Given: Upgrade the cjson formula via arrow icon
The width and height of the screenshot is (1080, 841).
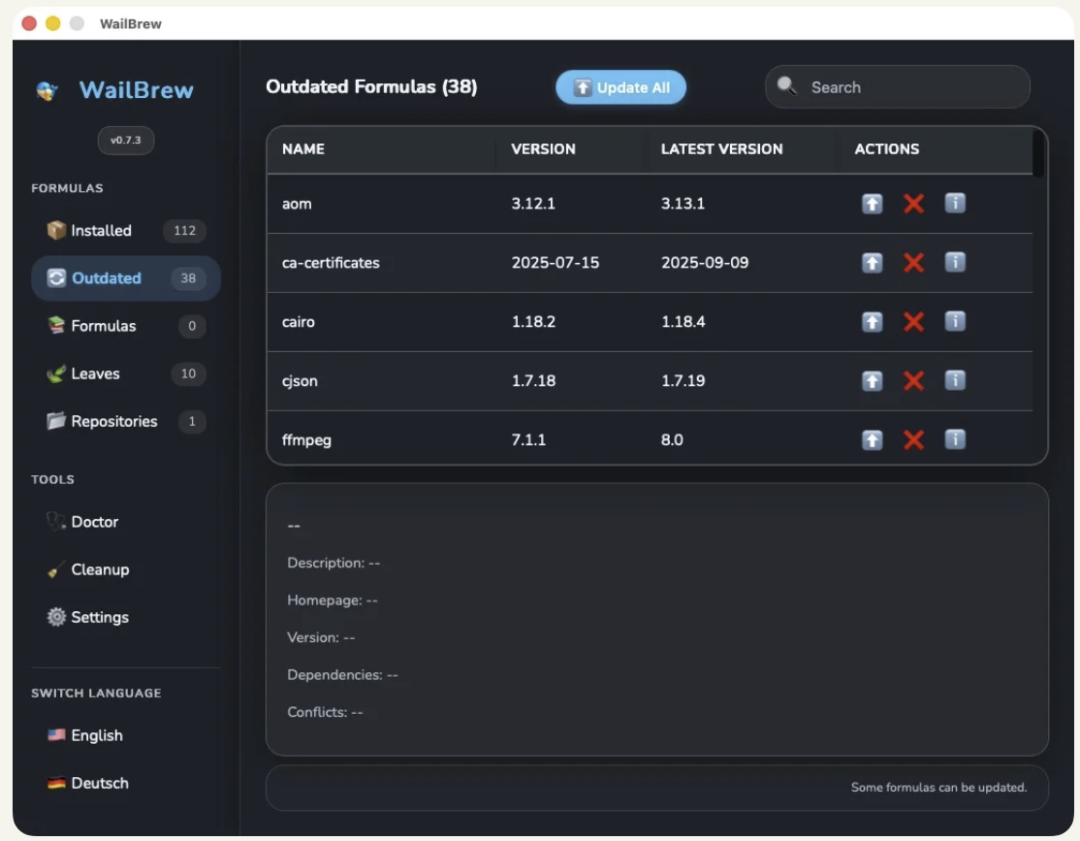Looking at the screenshot, I should [872, 381].
